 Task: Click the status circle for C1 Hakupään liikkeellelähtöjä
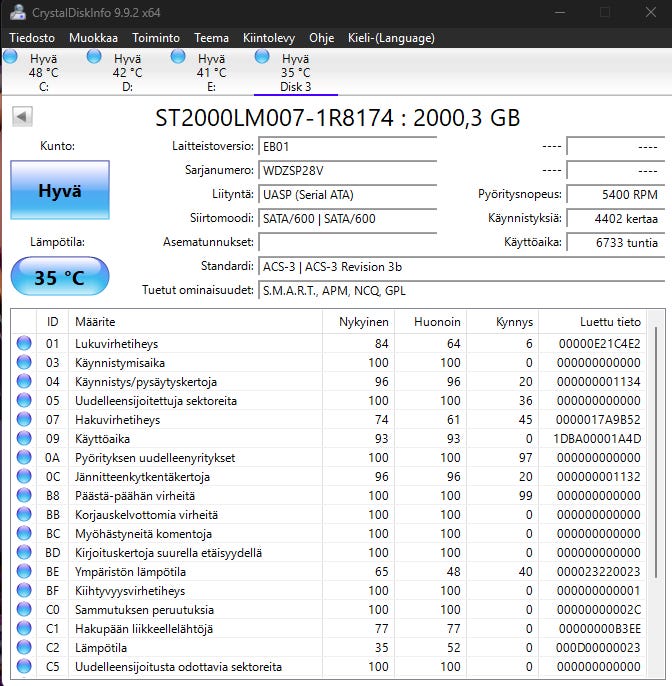(24, 628)
